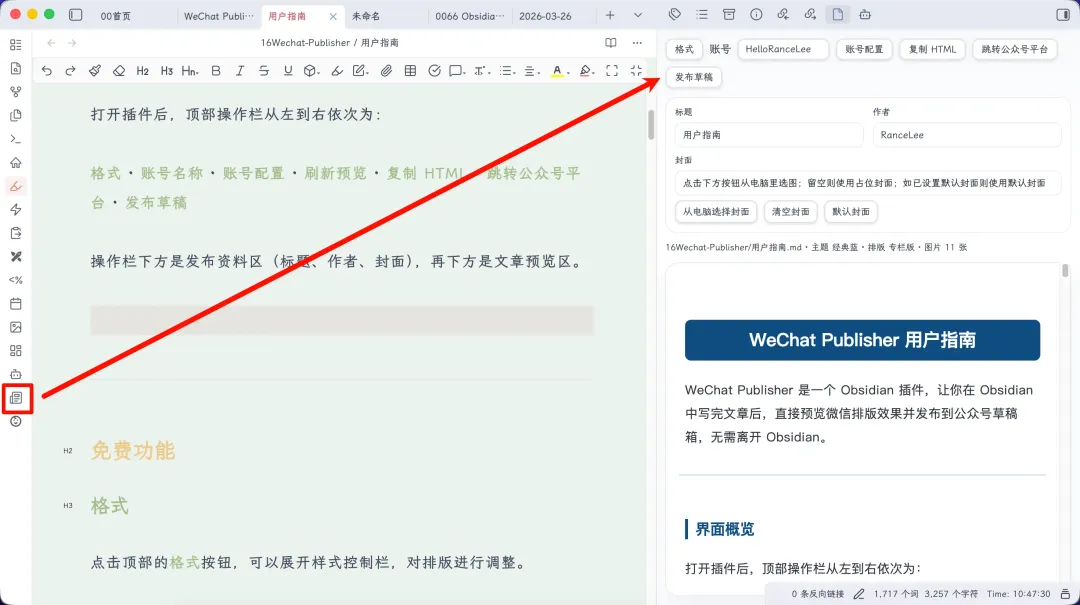Image resolution: width=1080 pixels, height=605 pixels.
Task: Click the redo arrow in editing toolbar
Action: [70, 71]
